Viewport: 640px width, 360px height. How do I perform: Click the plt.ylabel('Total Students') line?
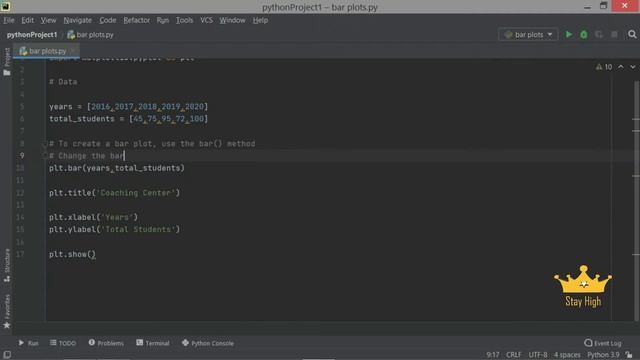(x=114, y=229)
